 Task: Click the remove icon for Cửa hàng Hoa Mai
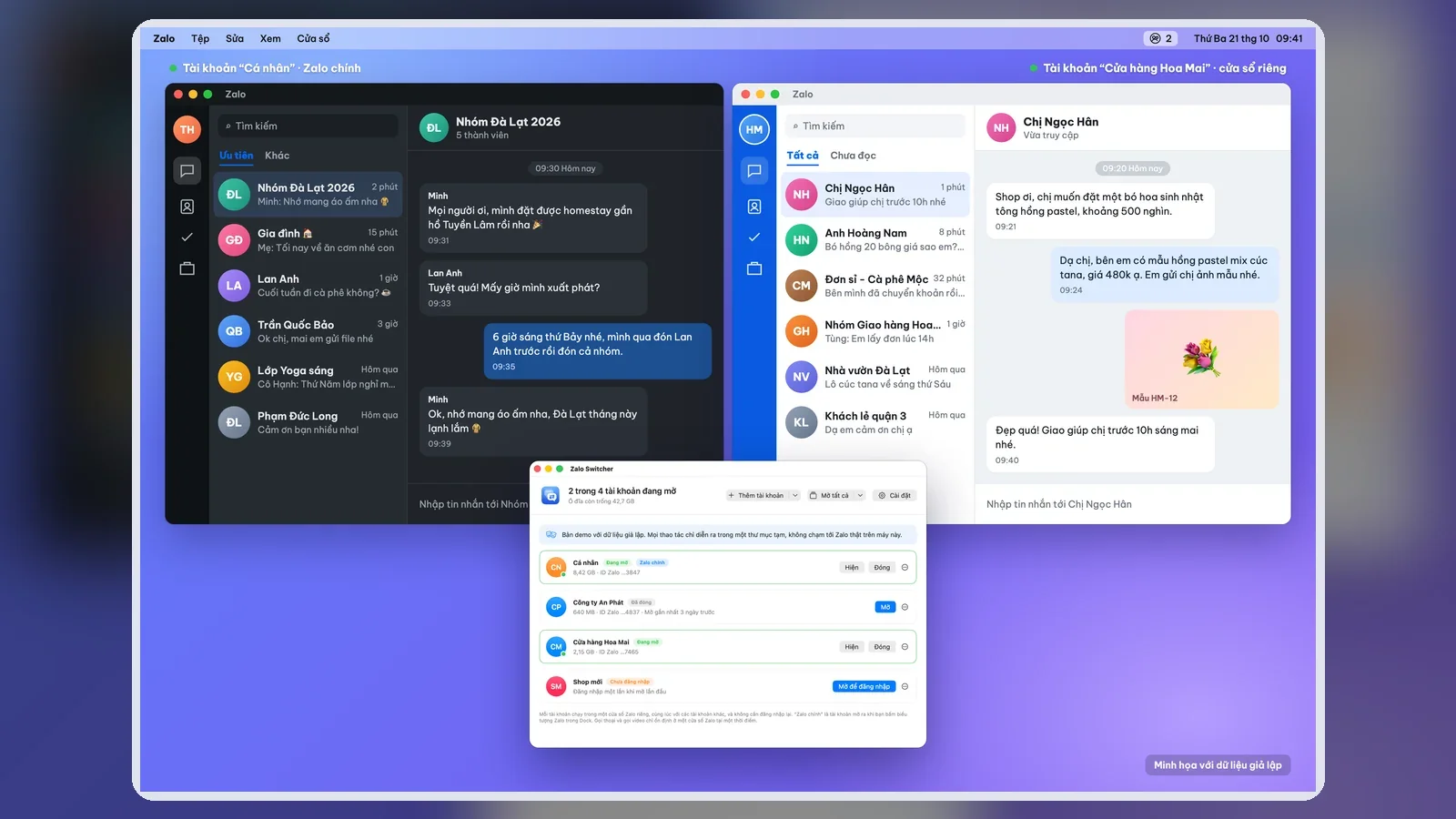tap(905, 647)
